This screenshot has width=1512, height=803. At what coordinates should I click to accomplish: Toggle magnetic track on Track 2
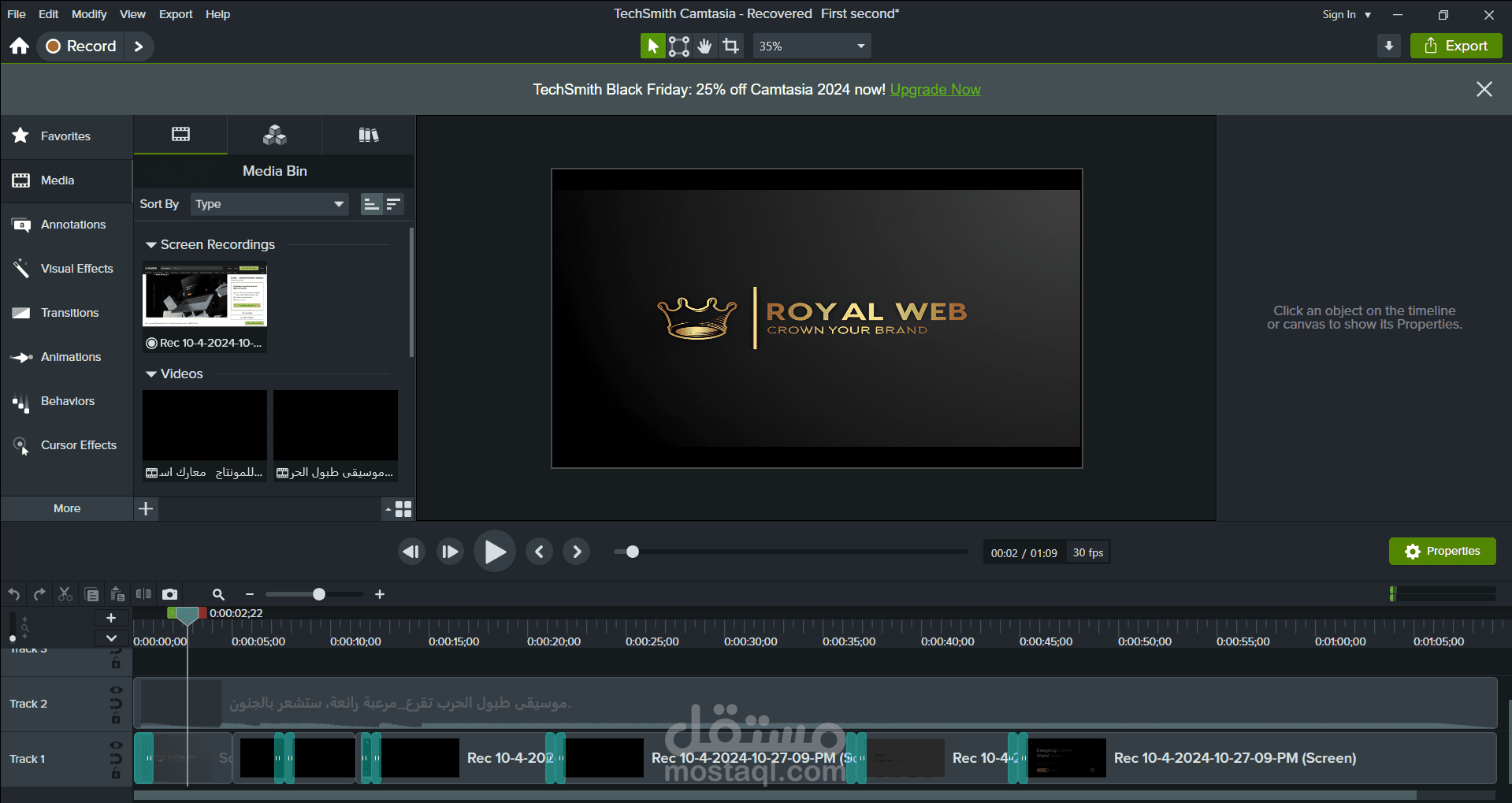(116, 704)
